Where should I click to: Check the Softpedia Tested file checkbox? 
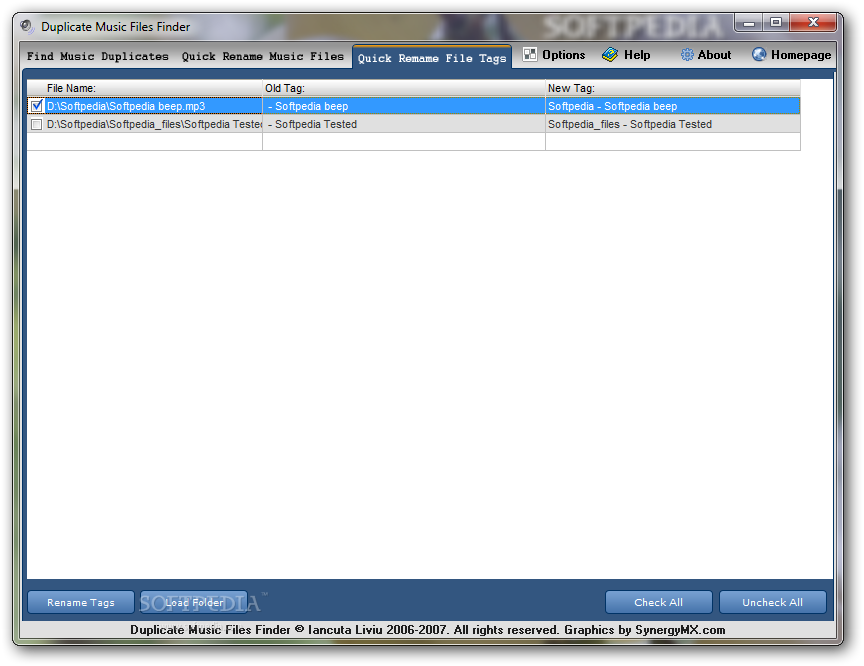tap(37, 124)
